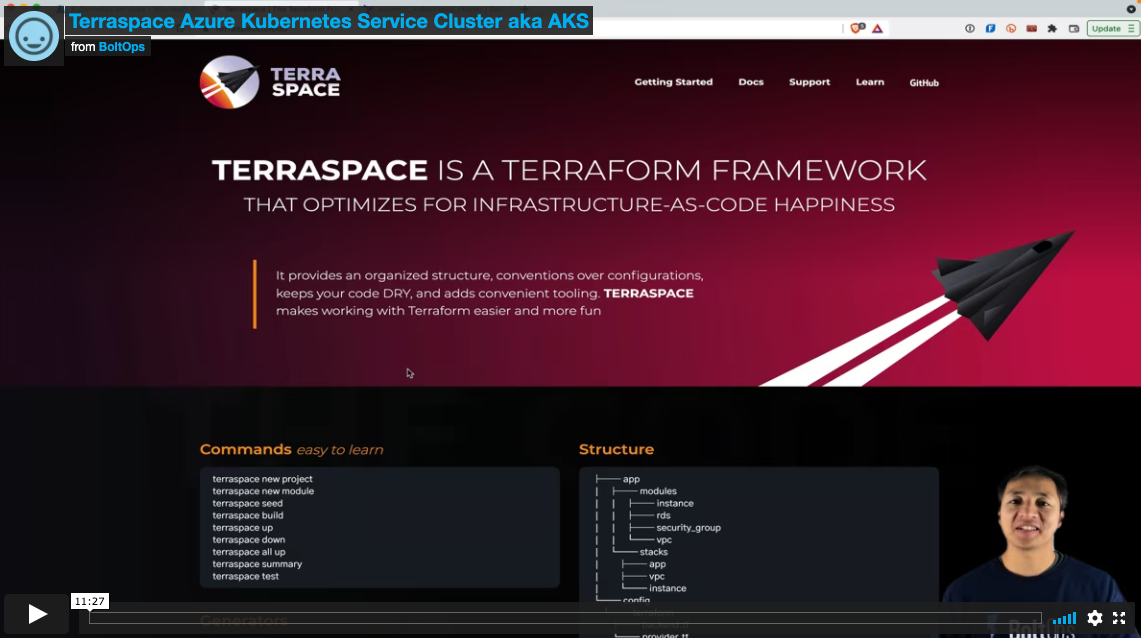
Task: Open the Docs nav item
Action: click(751, 82)
